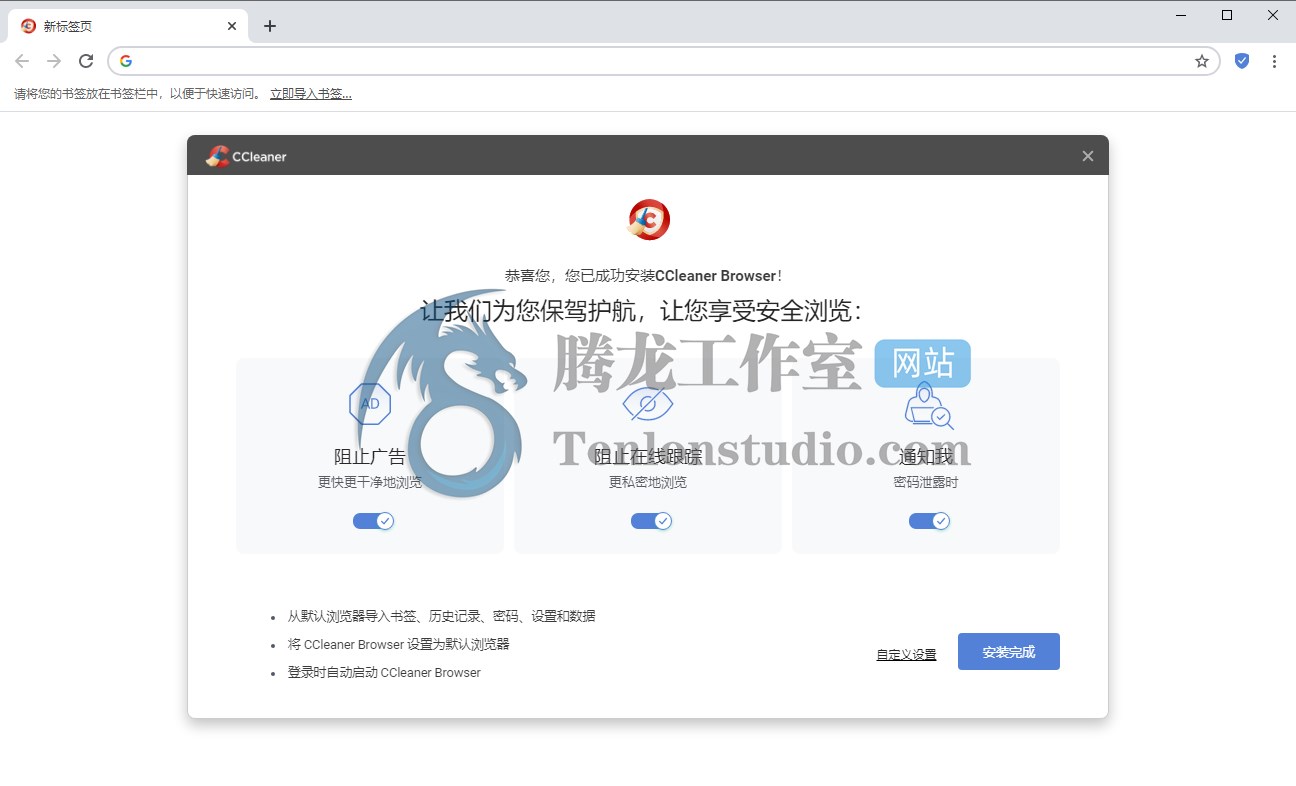Maximize the browser window
1296x786 pixels.
(x=1227, y=15)
